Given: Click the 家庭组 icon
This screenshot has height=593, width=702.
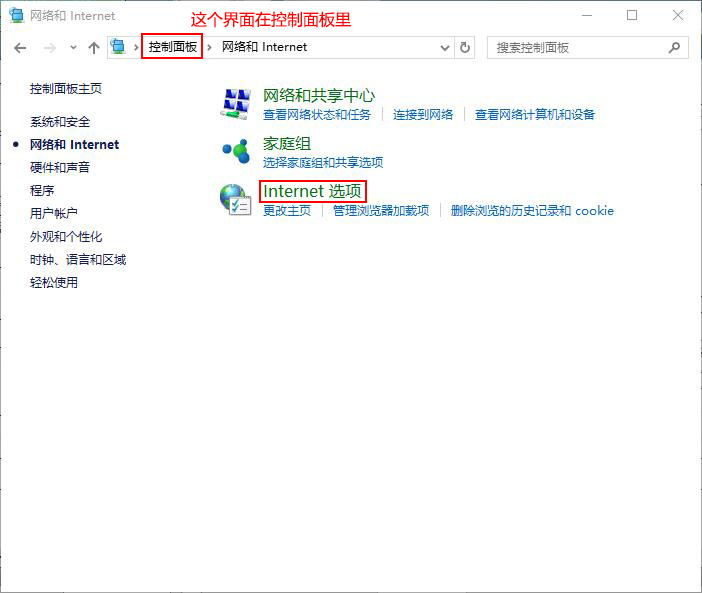Looking at the screenshot, I should tap(236, 151).
